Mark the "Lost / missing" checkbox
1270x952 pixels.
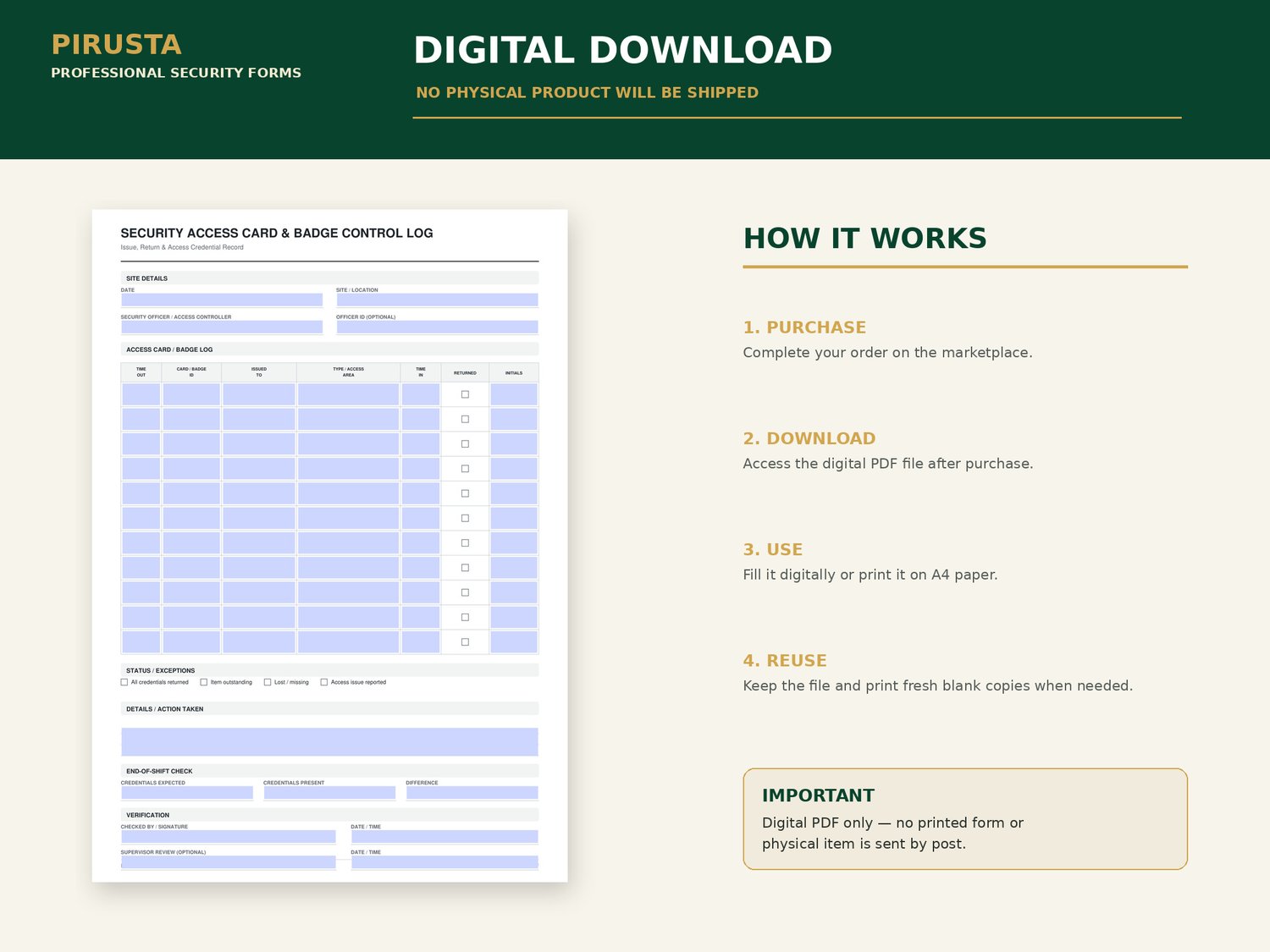268,682
